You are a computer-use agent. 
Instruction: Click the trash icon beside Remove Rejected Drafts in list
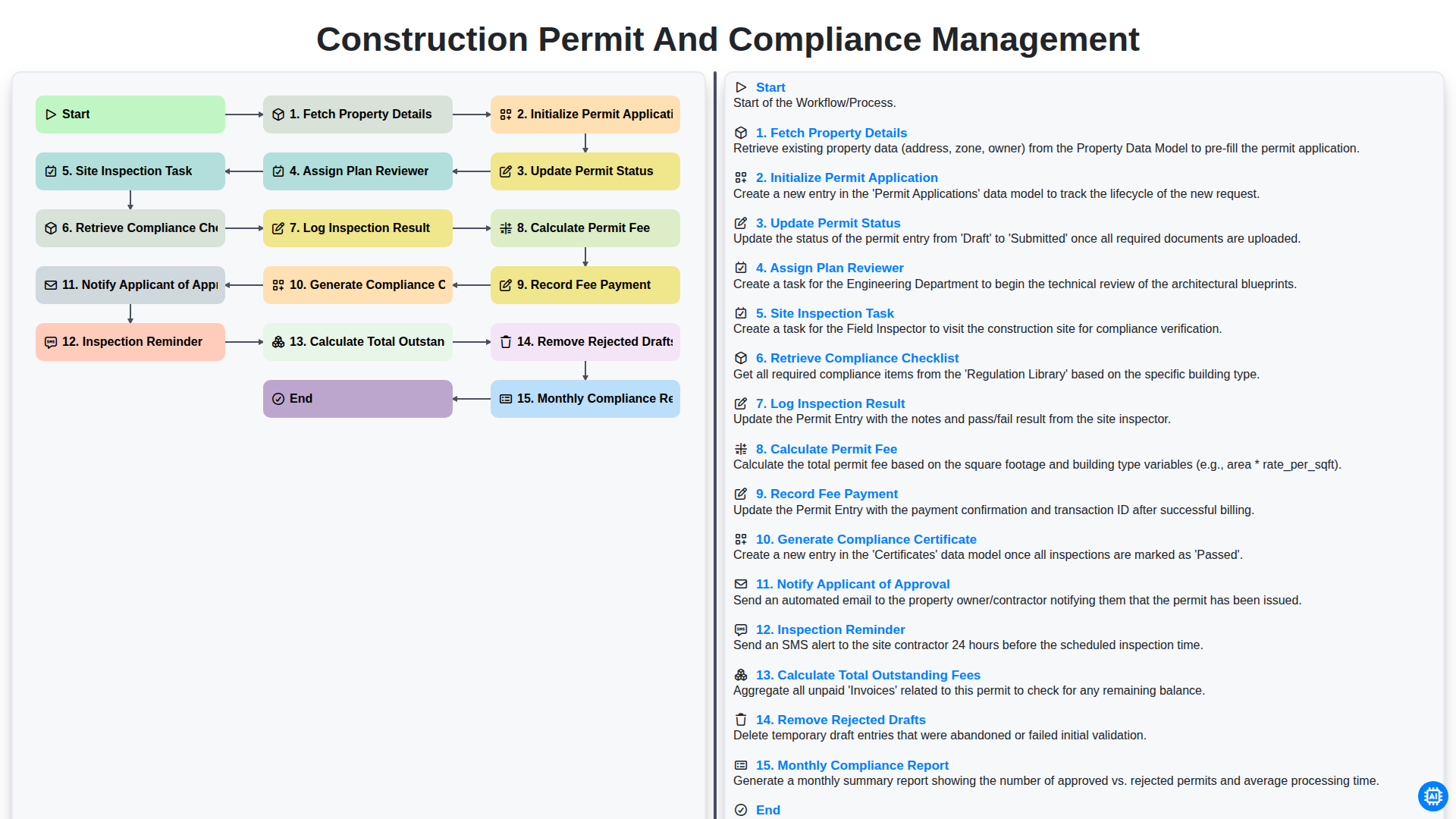coord(741,720)
